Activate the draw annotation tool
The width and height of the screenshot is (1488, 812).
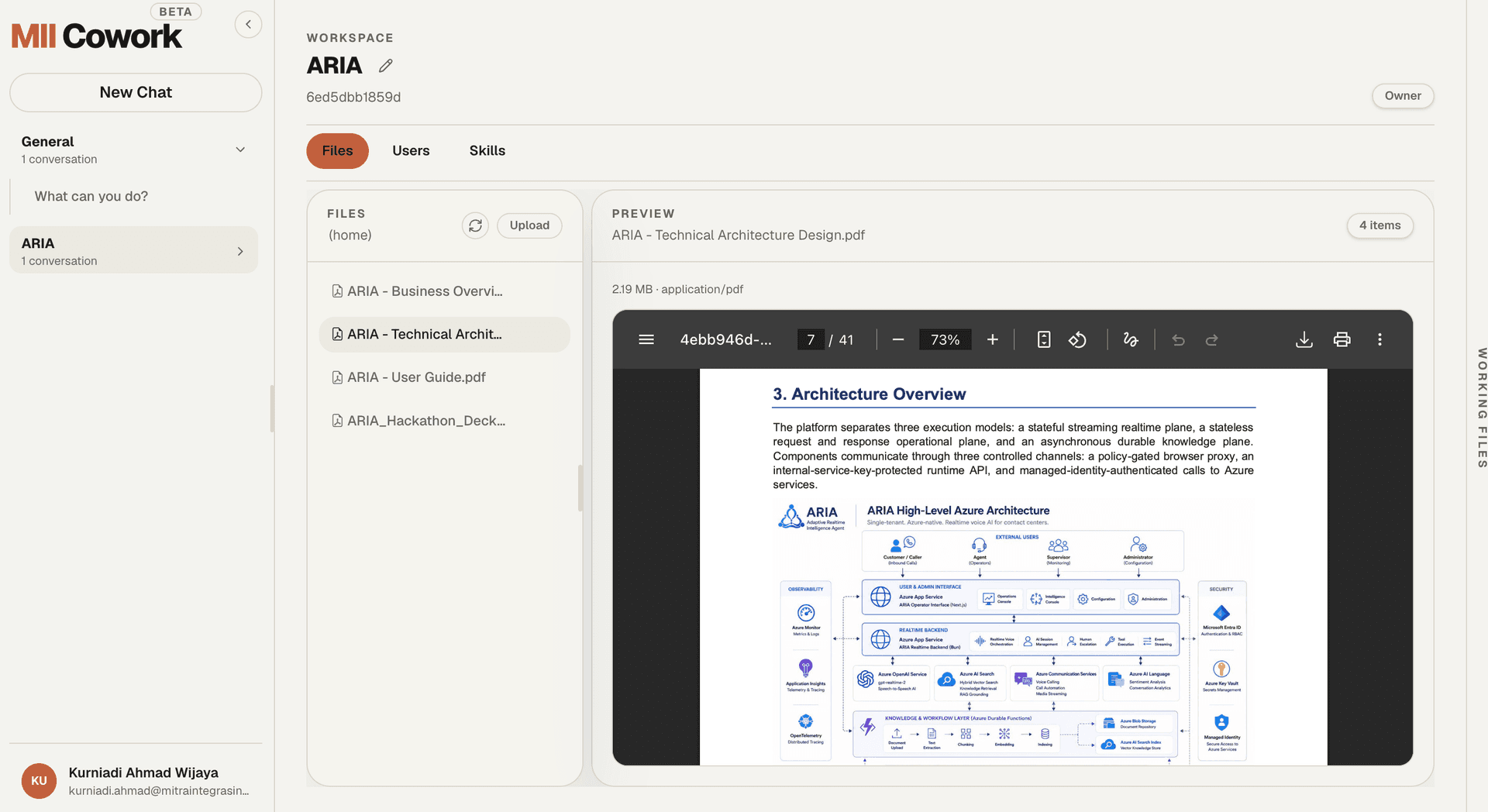(1131, 339)
